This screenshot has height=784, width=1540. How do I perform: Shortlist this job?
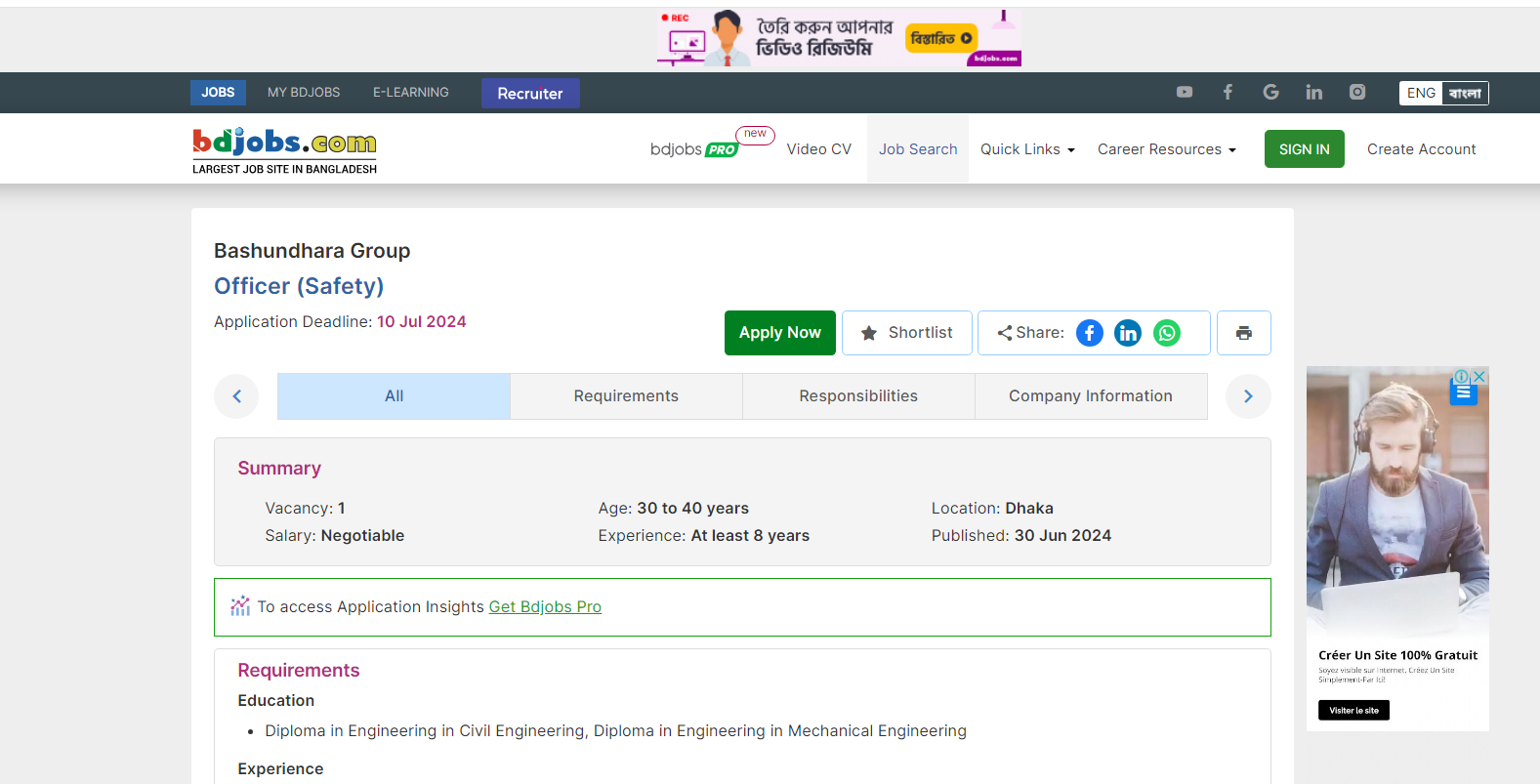pos(907,333)
